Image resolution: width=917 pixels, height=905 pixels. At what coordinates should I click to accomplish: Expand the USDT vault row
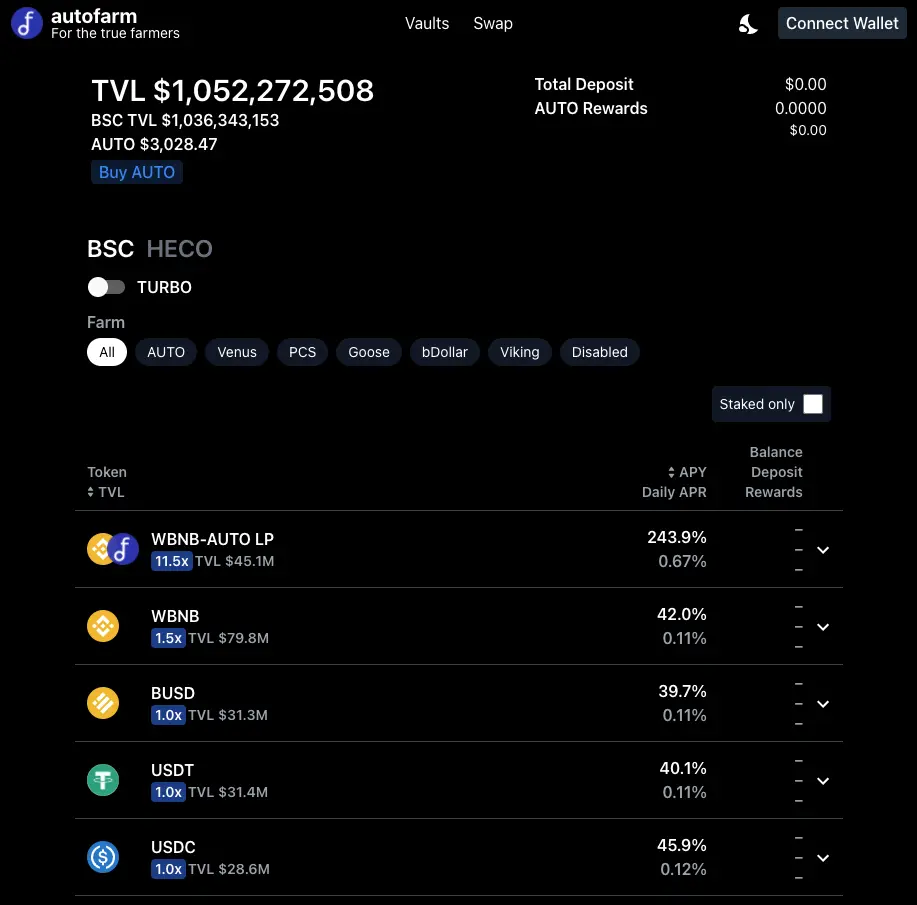(823, 781)
